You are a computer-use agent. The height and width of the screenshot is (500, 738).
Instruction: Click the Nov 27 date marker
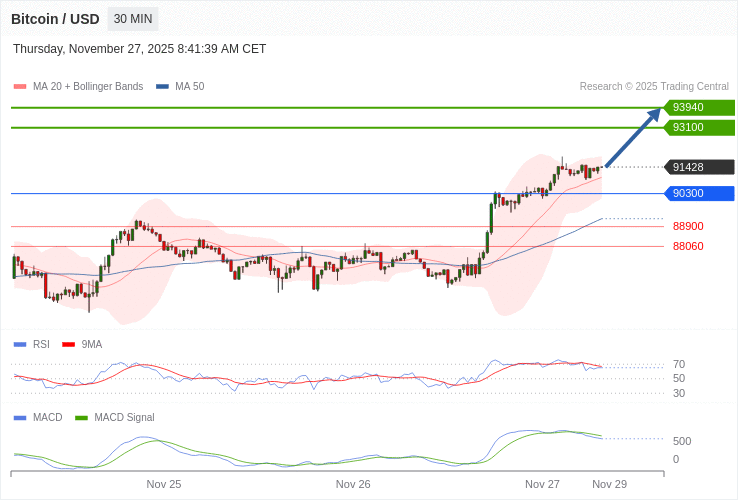tap(542, 484)
